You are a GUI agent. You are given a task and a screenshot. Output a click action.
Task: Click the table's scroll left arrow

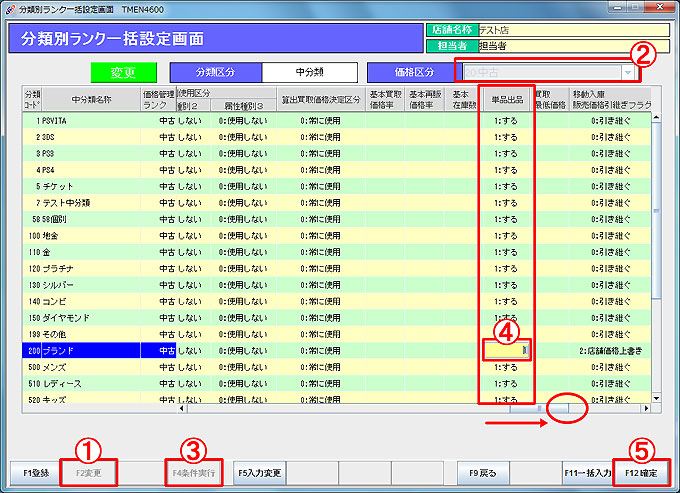tap(181, 408)
